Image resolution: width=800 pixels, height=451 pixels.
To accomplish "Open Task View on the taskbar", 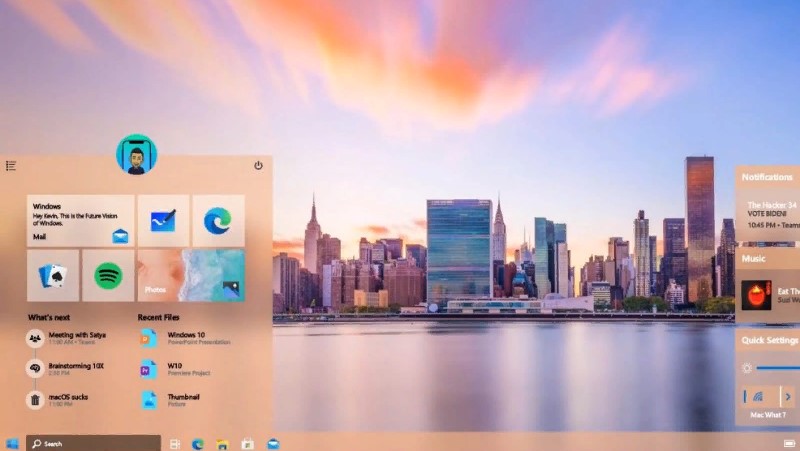I will click(x=174, y=443).
